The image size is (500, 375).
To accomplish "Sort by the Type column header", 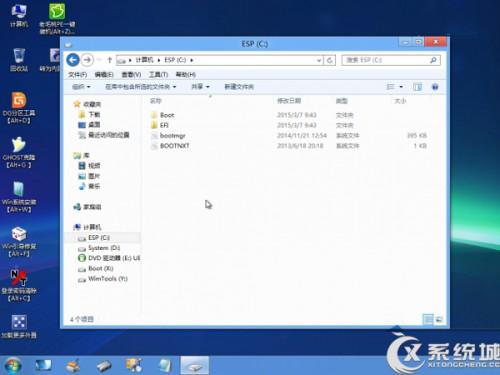I will [342, 101].
